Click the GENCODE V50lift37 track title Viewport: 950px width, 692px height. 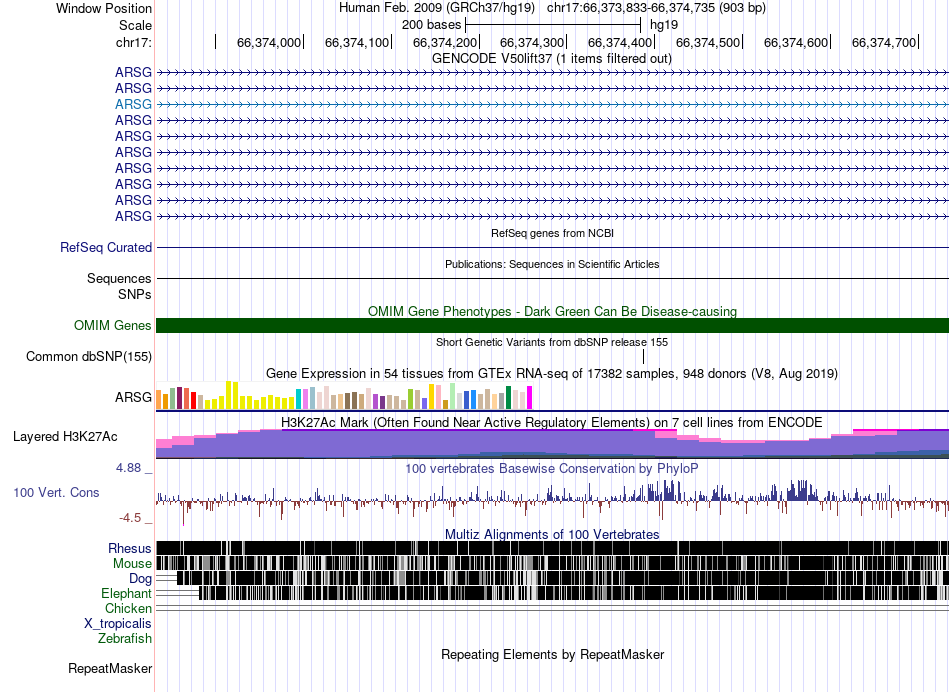(x=552, y=58)
